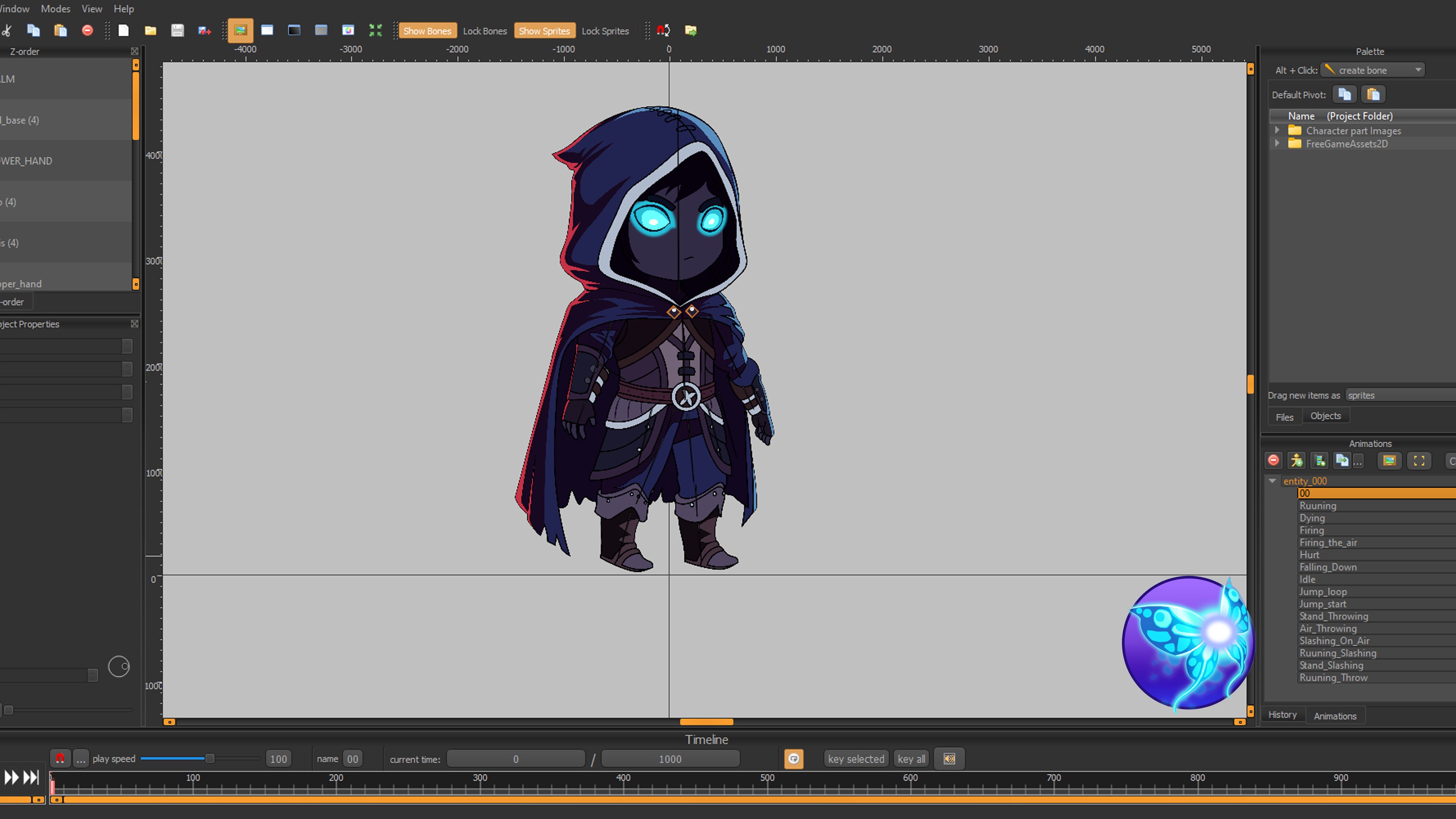Click the red delete animation icon
This screenshot has width=1456, height=819.
coord(1274,461)
